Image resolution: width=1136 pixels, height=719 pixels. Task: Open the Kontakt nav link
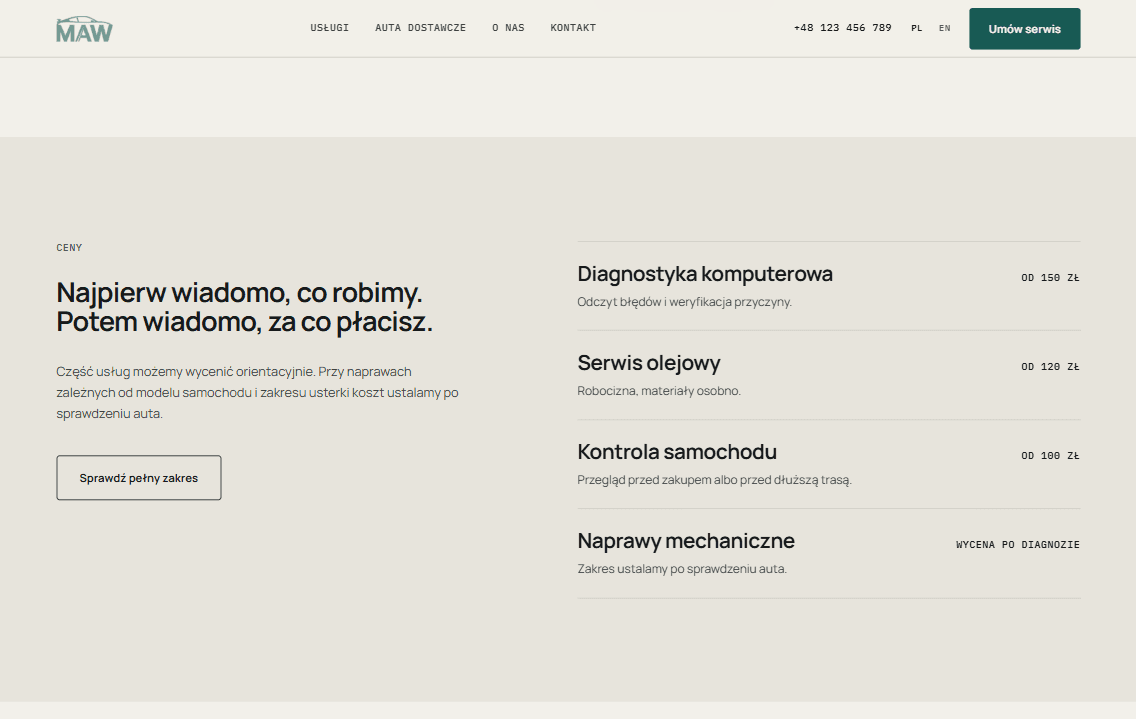pos(573,28)
